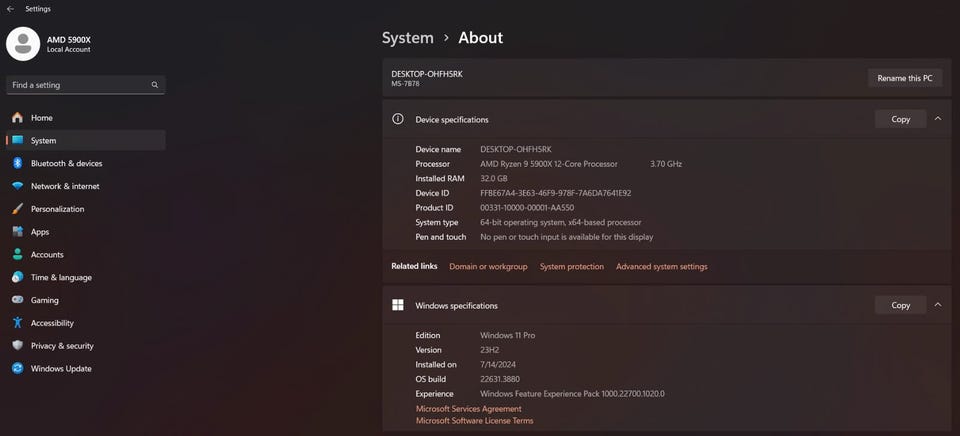
Task: Open Personalization brush icon
Action: pyautogui.click(x=17, y=209)
